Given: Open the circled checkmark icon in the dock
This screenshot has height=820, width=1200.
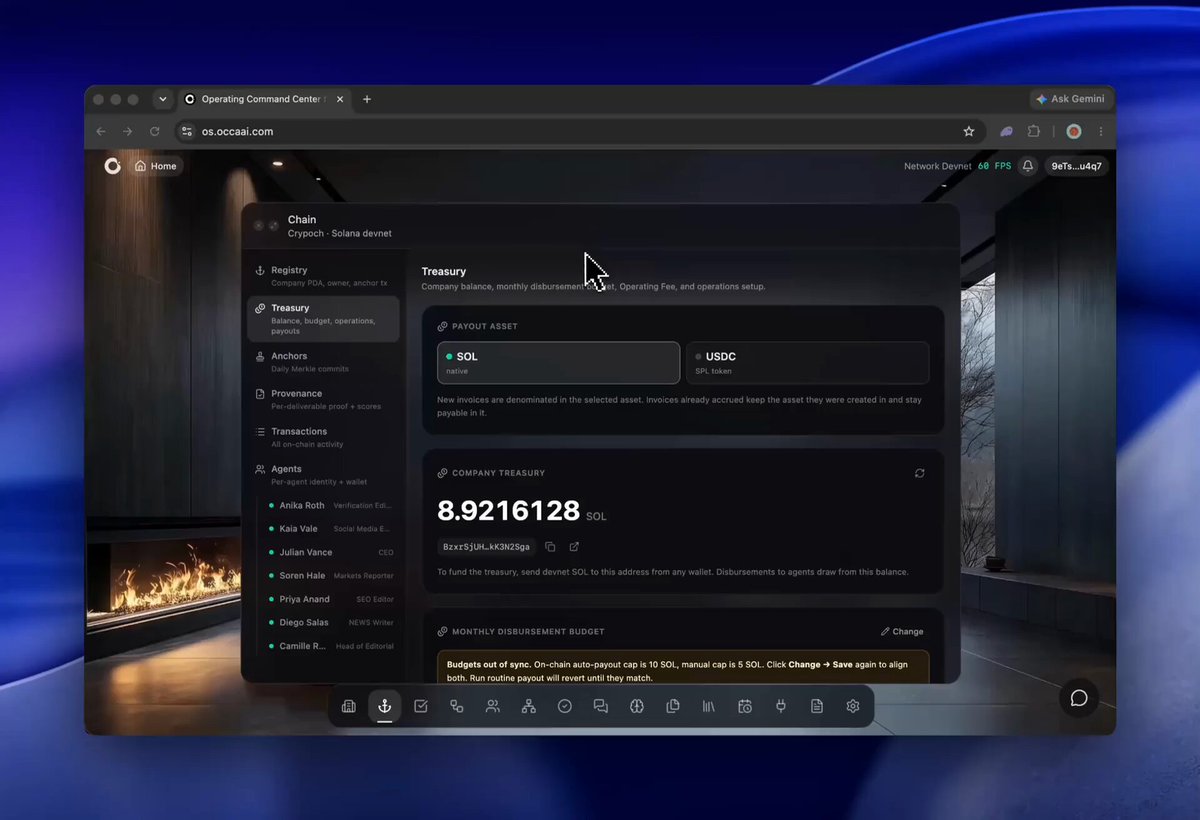Looking at the screenshot, I should [x=565, y=706].
